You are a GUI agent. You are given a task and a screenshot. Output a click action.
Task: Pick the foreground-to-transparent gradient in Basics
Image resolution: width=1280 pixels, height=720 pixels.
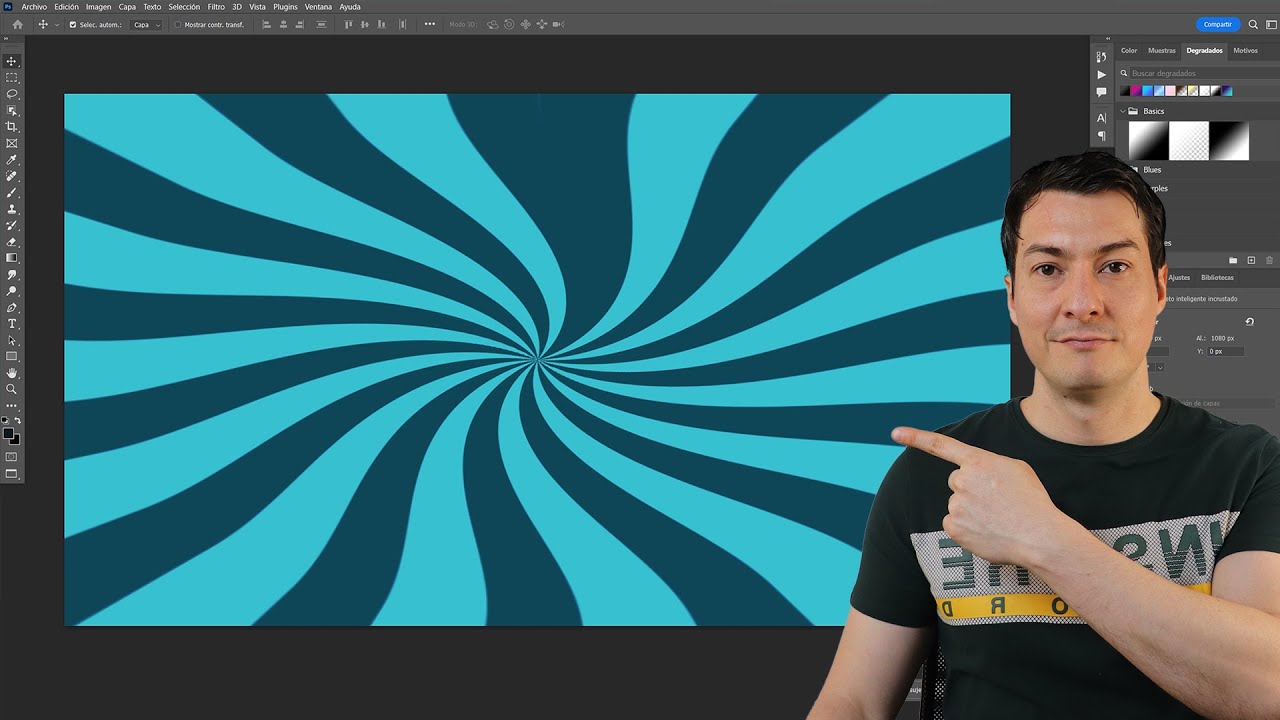tap(1189, 141)
